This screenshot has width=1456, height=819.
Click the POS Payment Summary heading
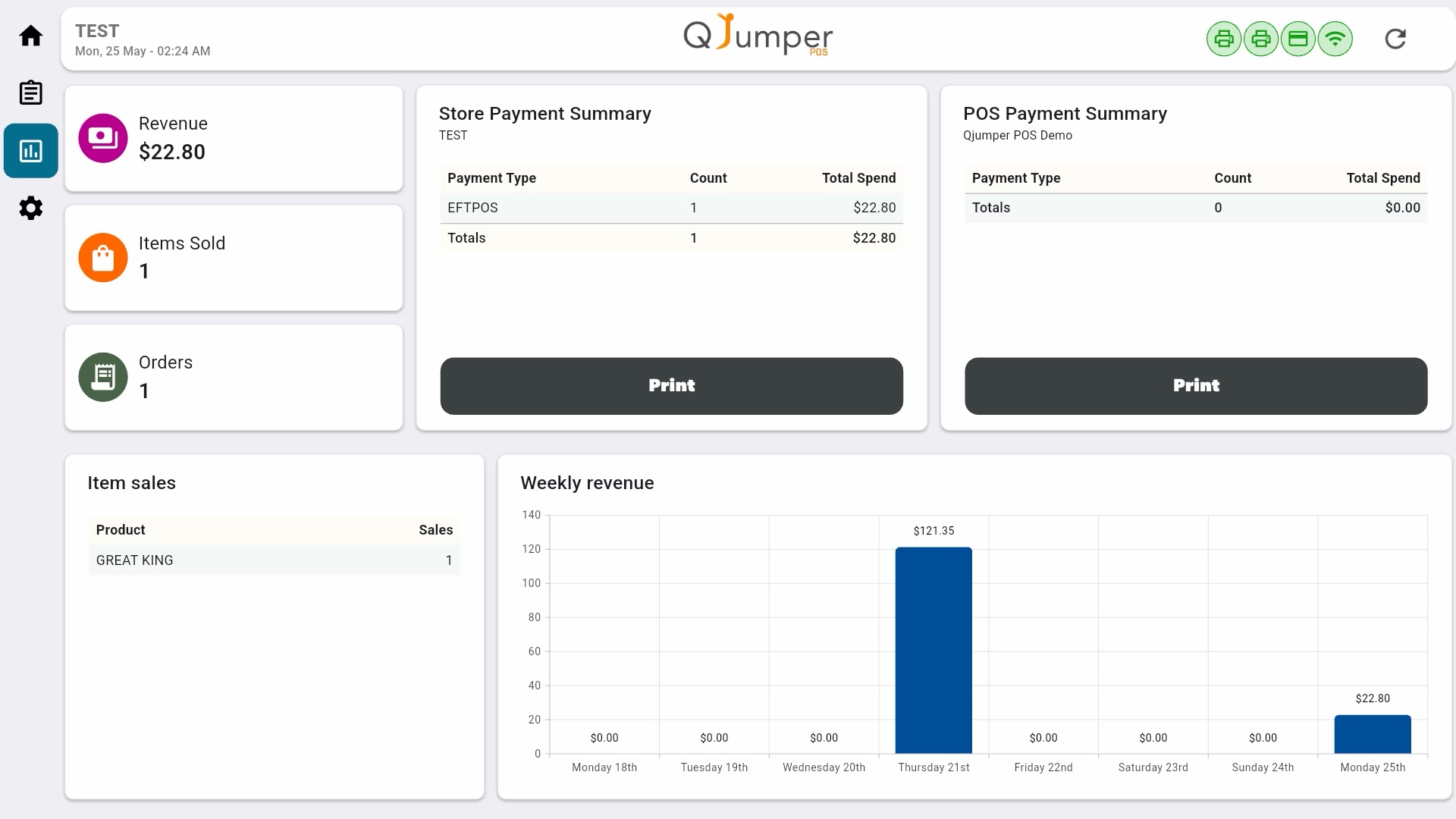[1065, 114]
